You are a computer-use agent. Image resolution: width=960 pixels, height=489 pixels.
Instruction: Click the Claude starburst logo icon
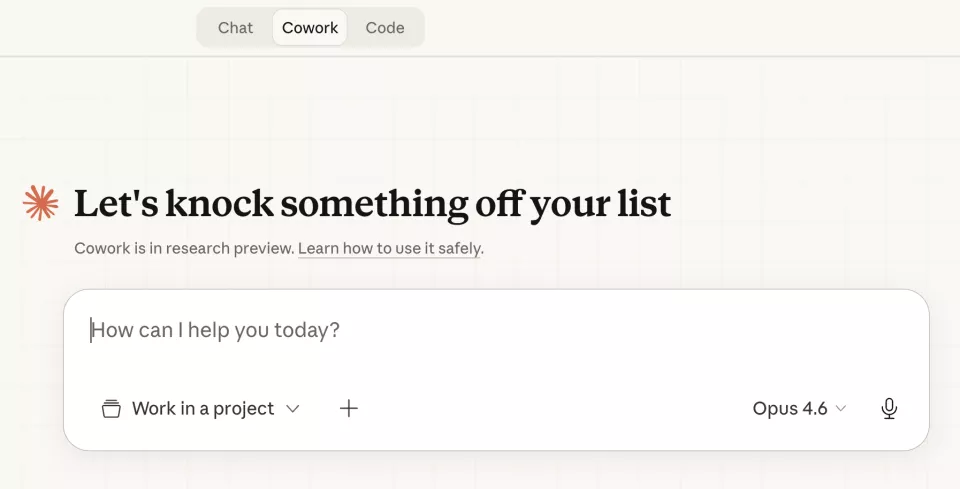[41, 203]
